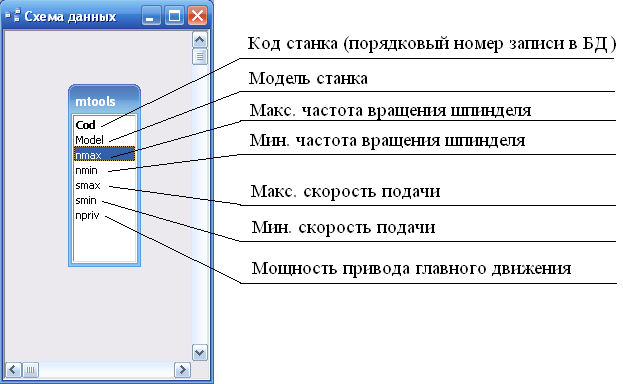Close the Схема данных window

(197, 16)
